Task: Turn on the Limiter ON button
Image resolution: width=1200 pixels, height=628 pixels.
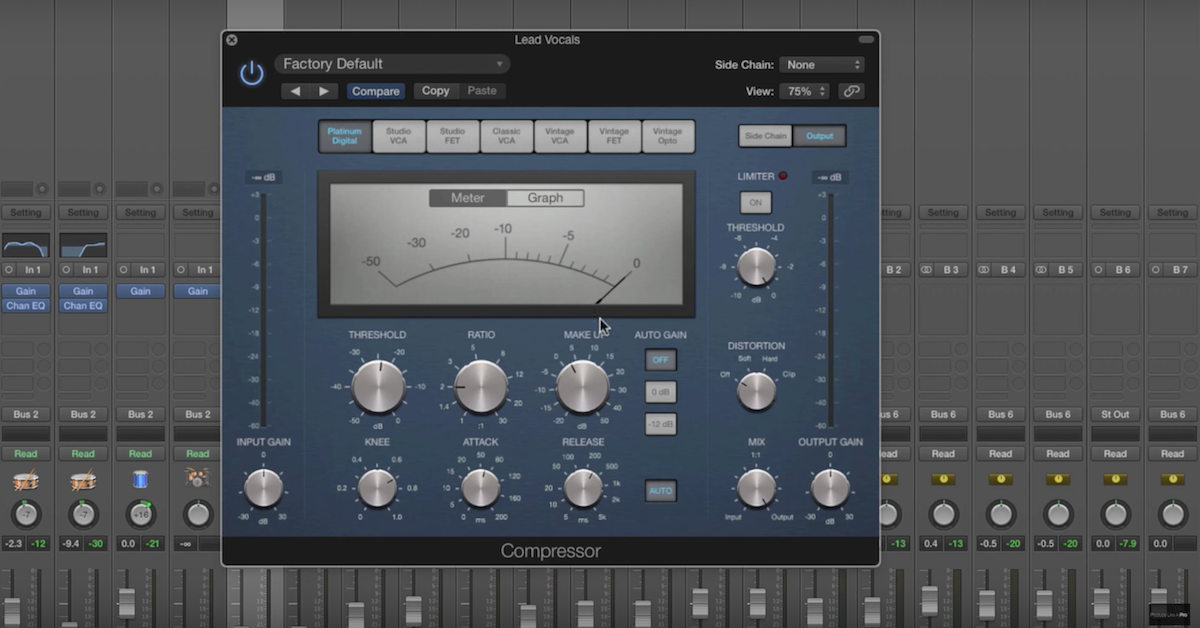Action: coord(755,203)
